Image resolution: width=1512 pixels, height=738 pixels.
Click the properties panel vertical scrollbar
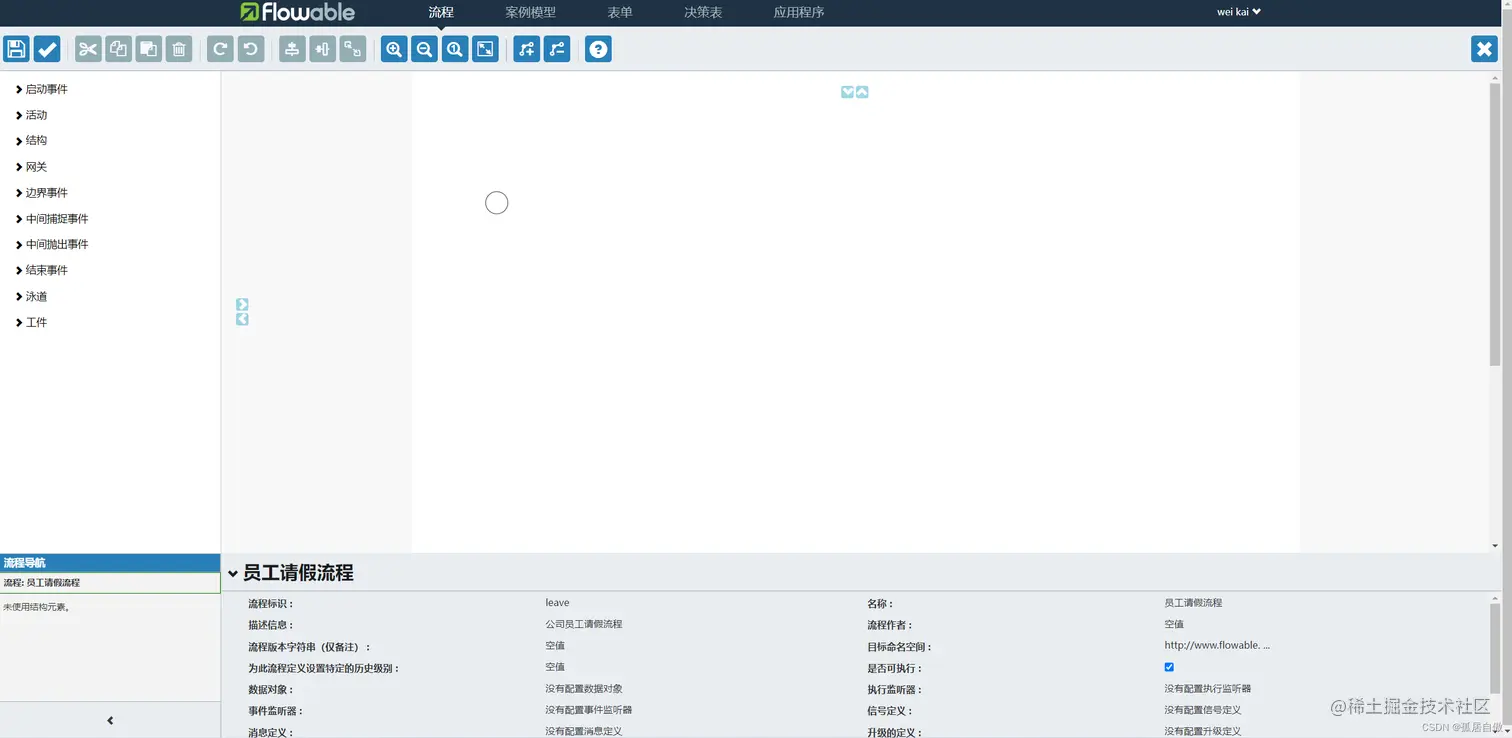[1495, 650]
